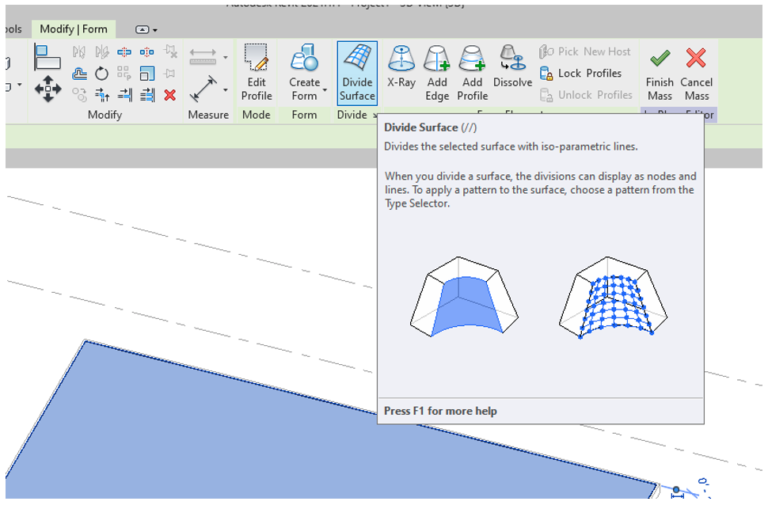Select Trim/Extend to Corner tool
Image resolution: width=768 pixels, height=505 pixels.
[102, 95]
